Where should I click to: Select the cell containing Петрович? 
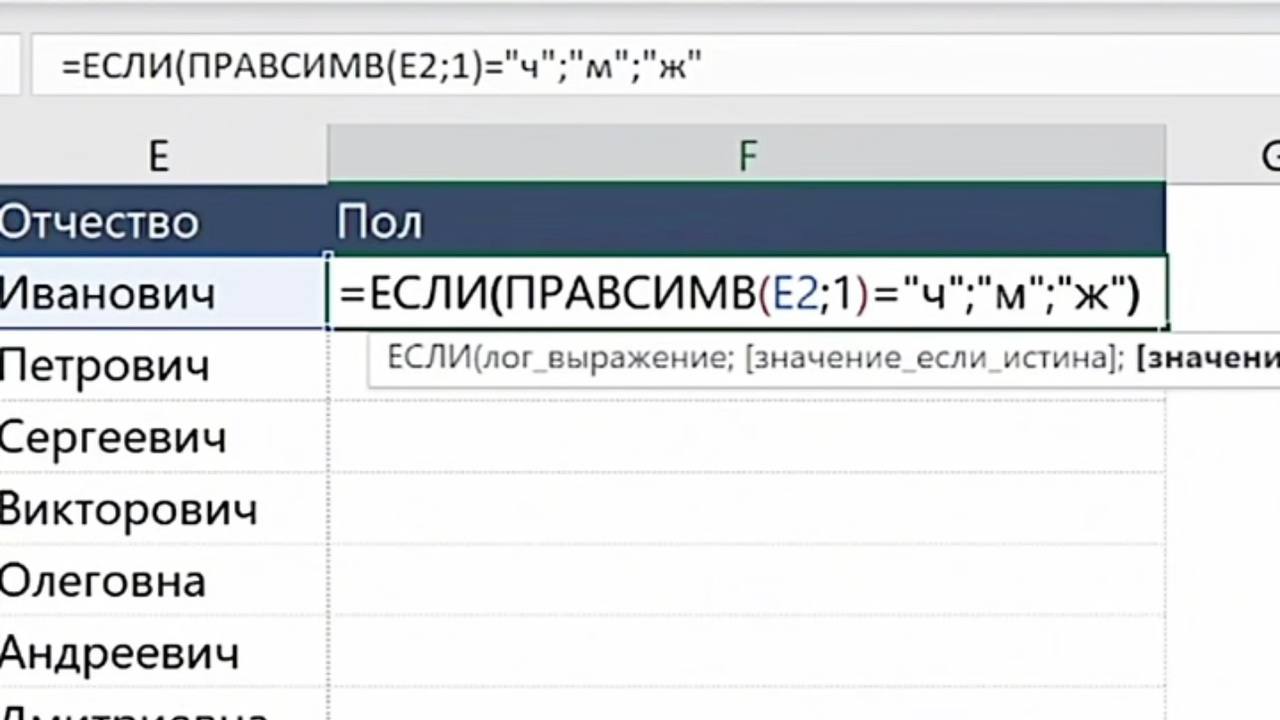pyautogui.click(x=163, y=364)
